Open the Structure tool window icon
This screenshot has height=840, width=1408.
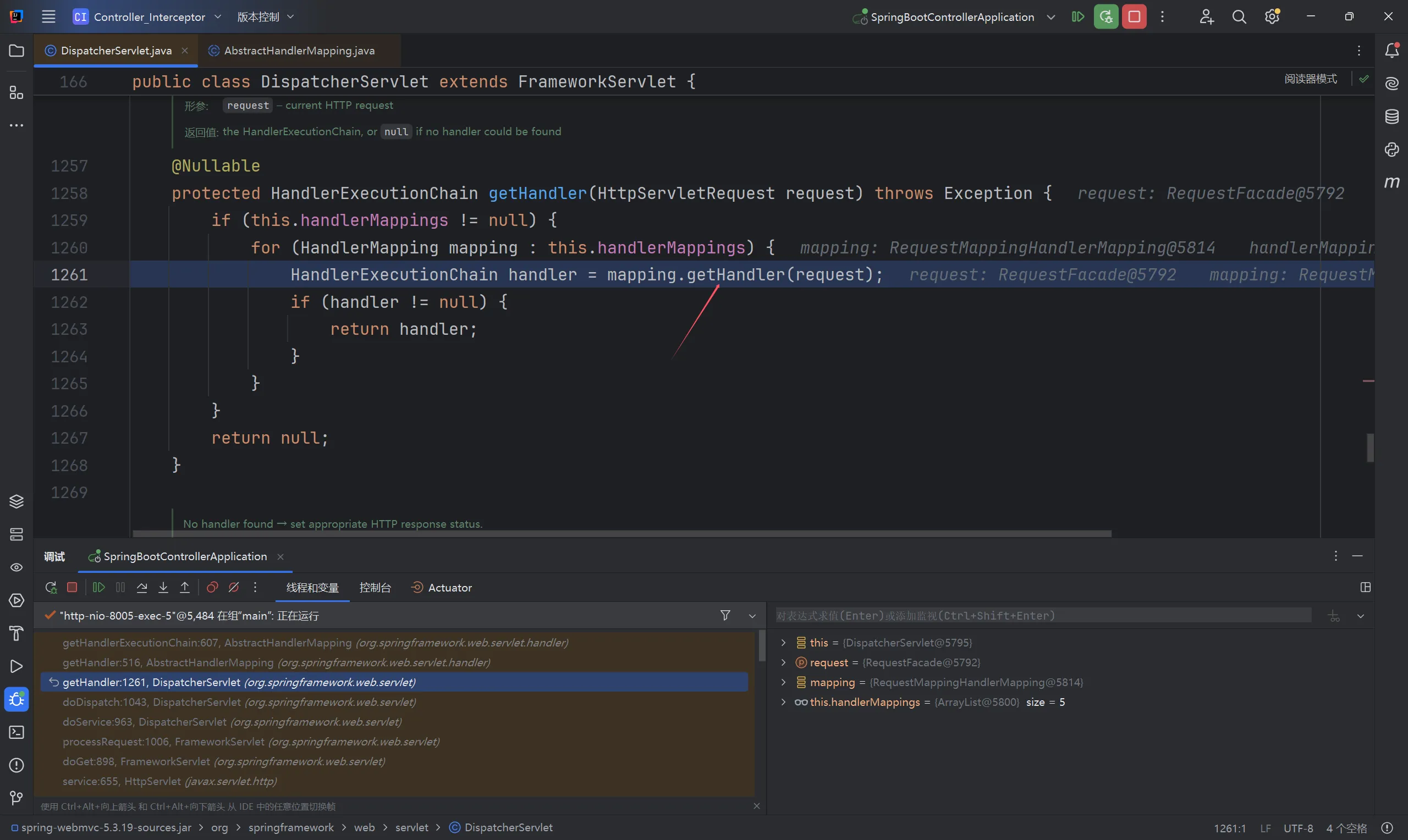coord(16,92)
